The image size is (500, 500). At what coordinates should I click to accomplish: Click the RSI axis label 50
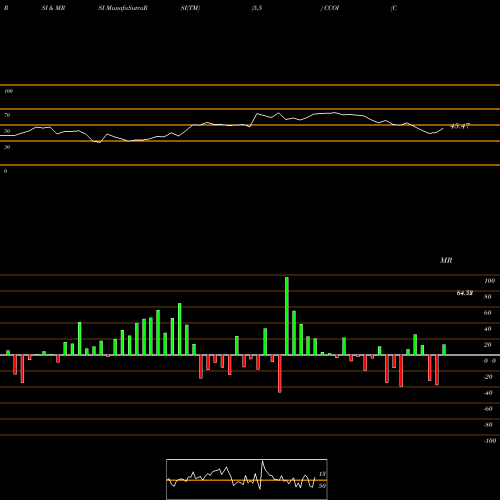coord(7,131)
